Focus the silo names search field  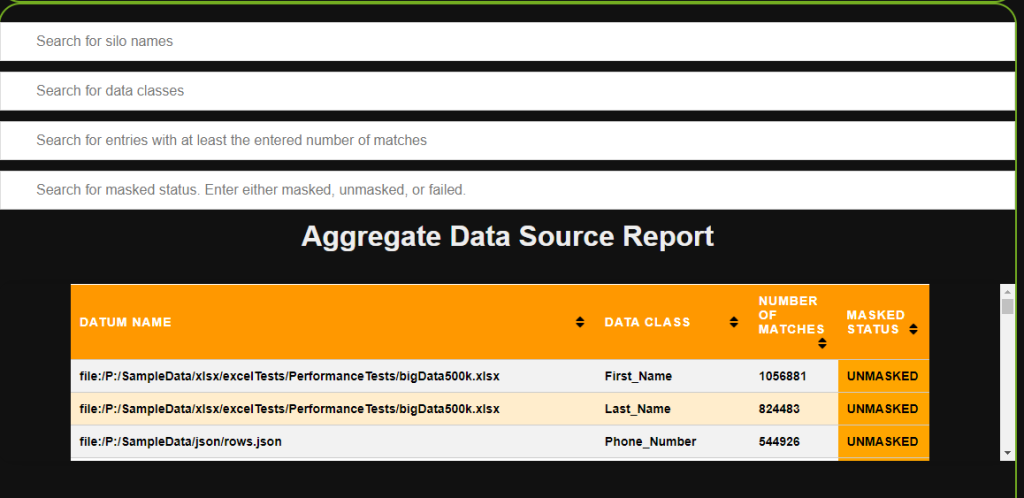pyautogui.click(x=507, y=42)
